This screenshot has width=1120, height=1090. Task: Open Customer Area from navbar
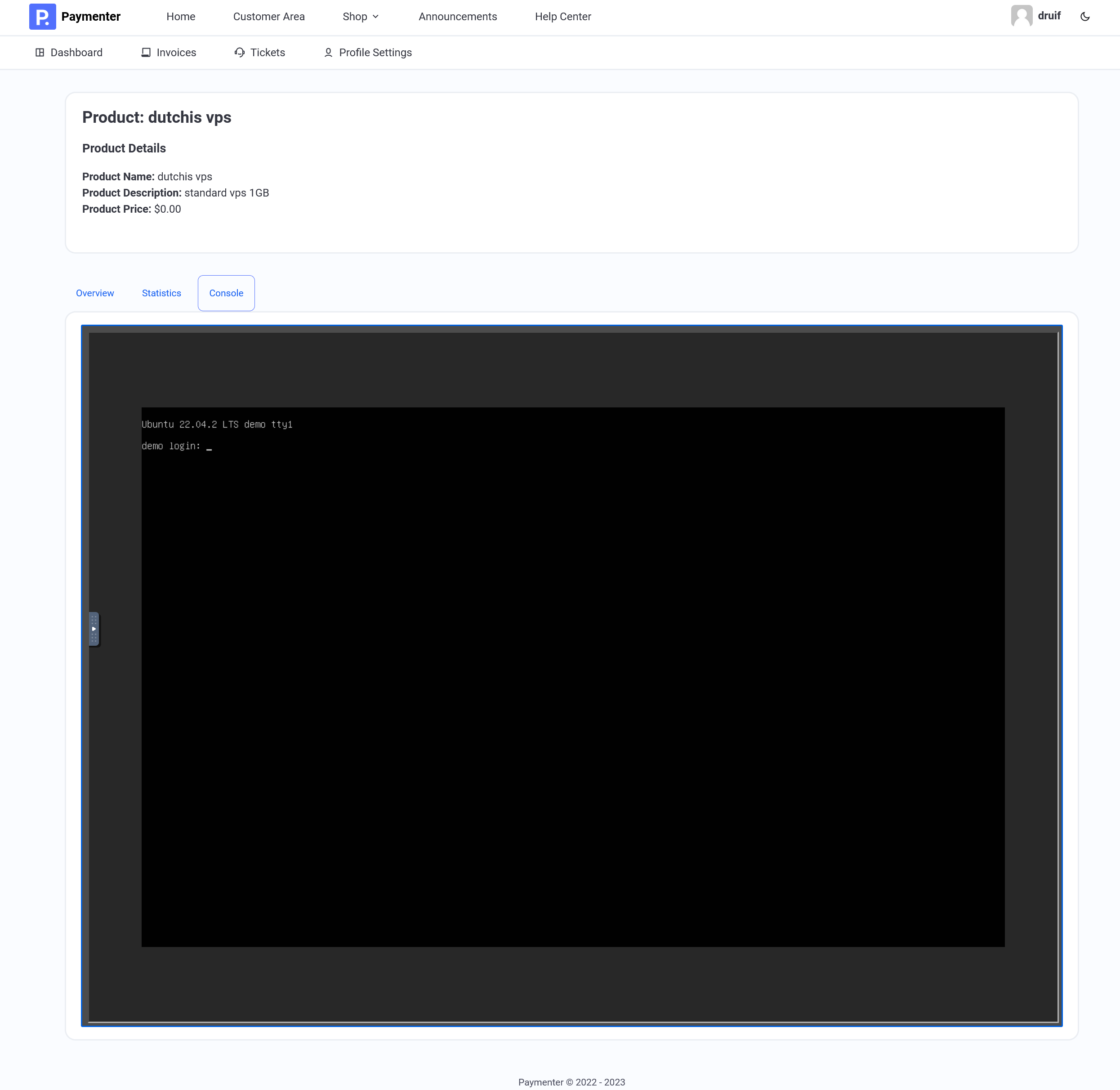(268, 17)
